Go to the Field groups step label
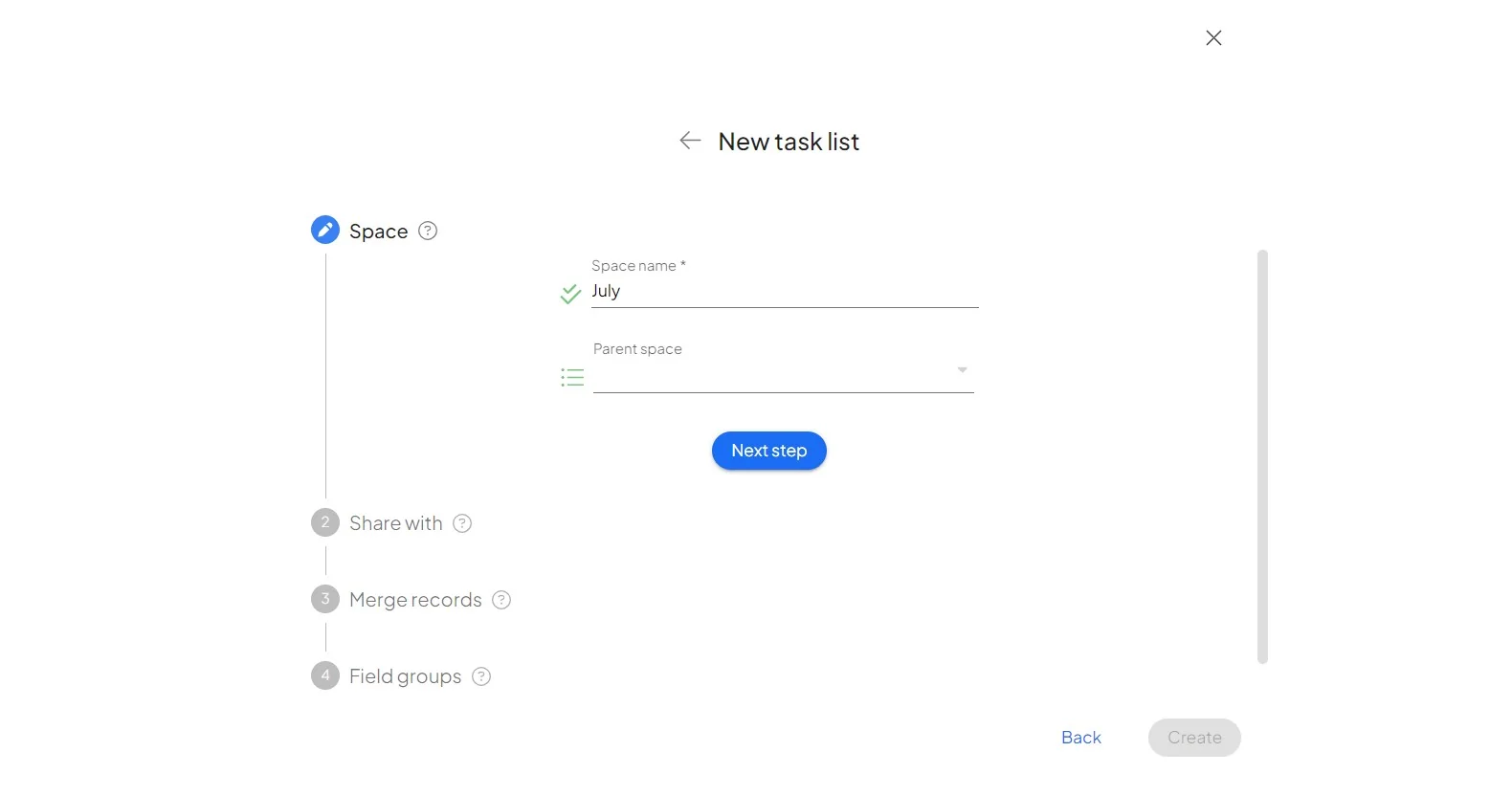This screenshot has height=796, width=1512. coord(406,676)
